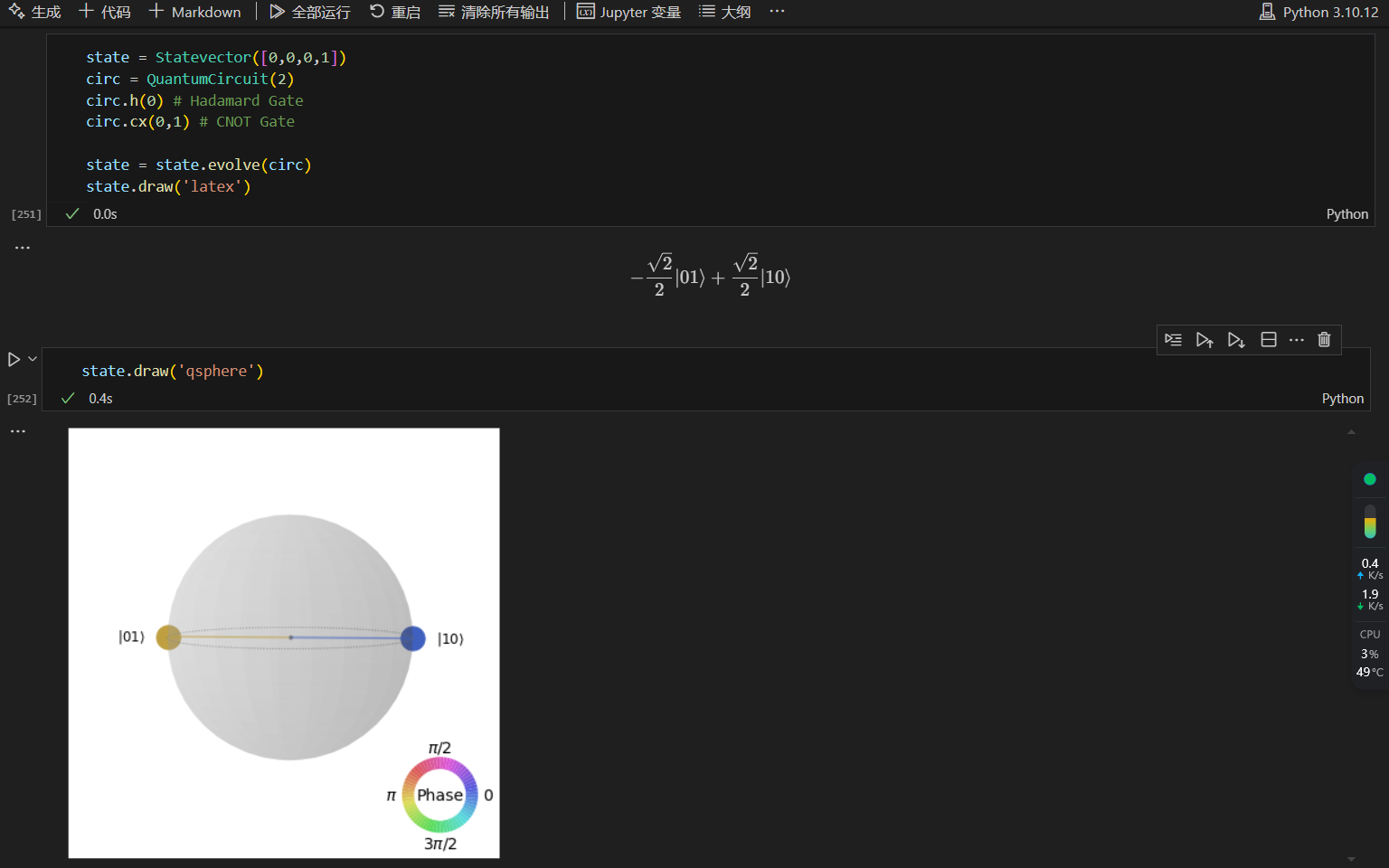1389x868 pixels.
Task: Click the scroll down arrow on the output scrollbar
Action: pos(1351,859)
